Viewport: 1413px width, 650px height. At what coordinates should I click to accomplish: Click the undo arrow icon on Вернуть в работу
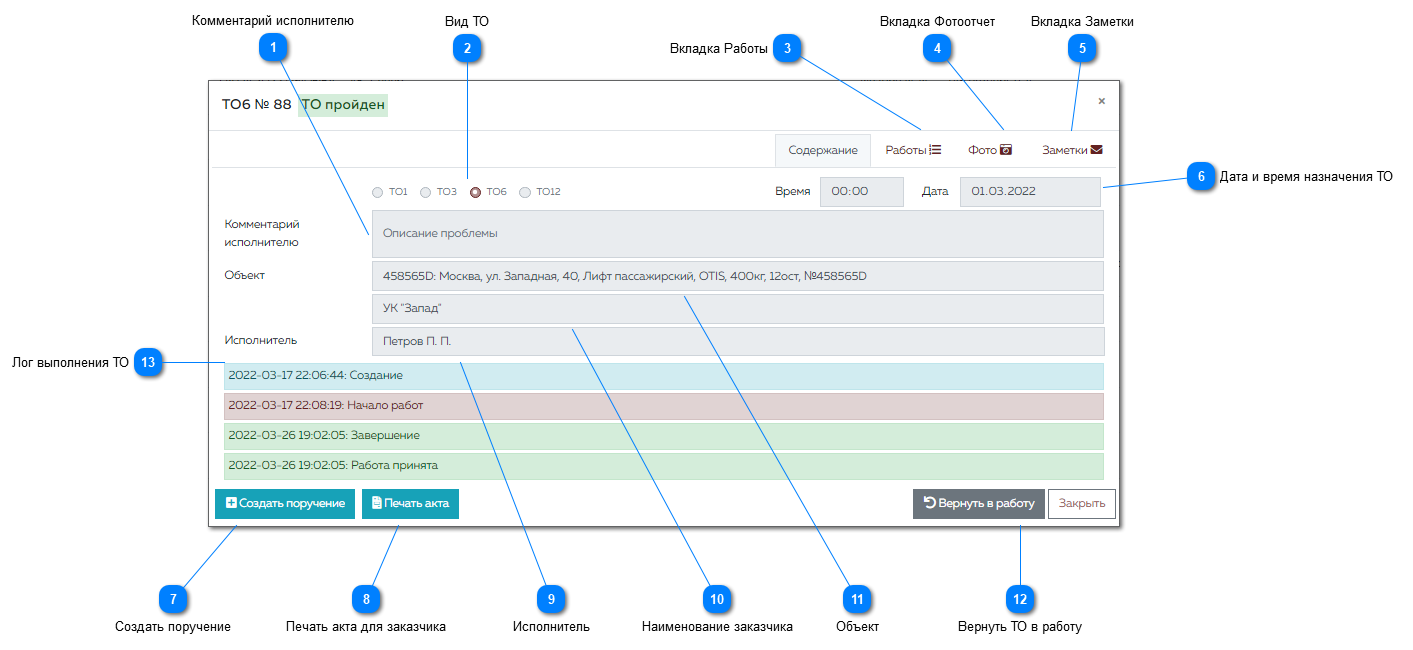click(929, 503)
